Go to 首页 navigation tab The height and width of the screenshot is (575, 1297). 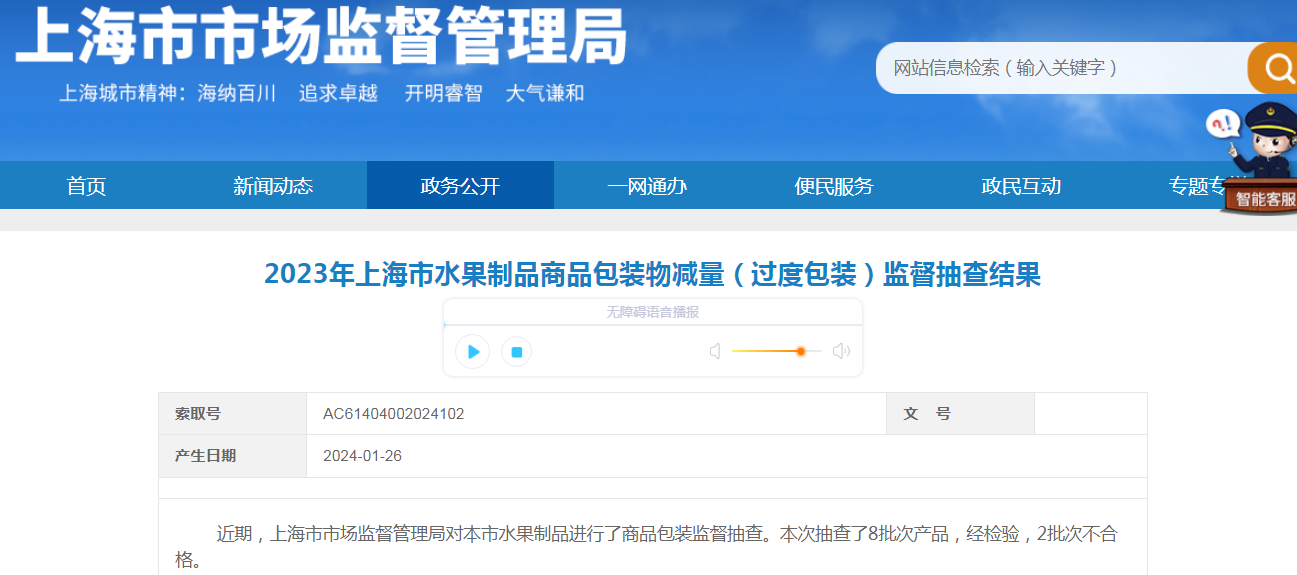87,185
